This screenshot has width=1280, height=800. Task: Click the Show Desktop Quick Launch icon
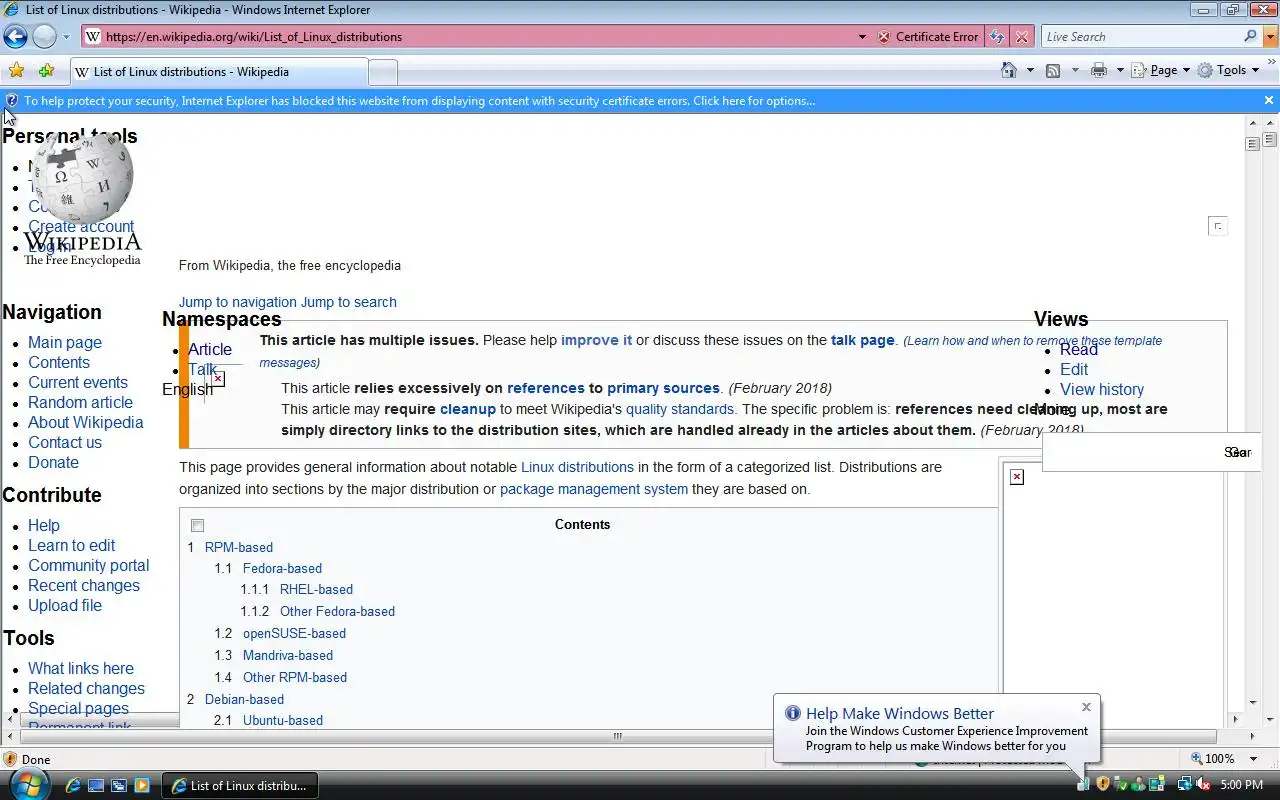[x=96, y=786]
